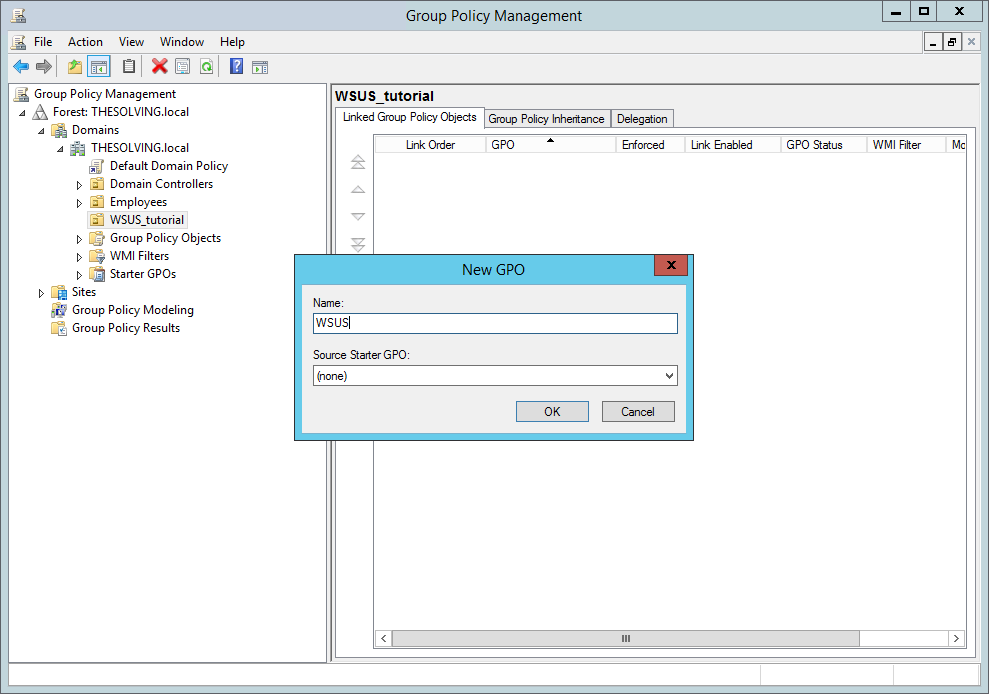Open the Source Starter GPO dropdown
989x694 pixels.
click(495, 376)
